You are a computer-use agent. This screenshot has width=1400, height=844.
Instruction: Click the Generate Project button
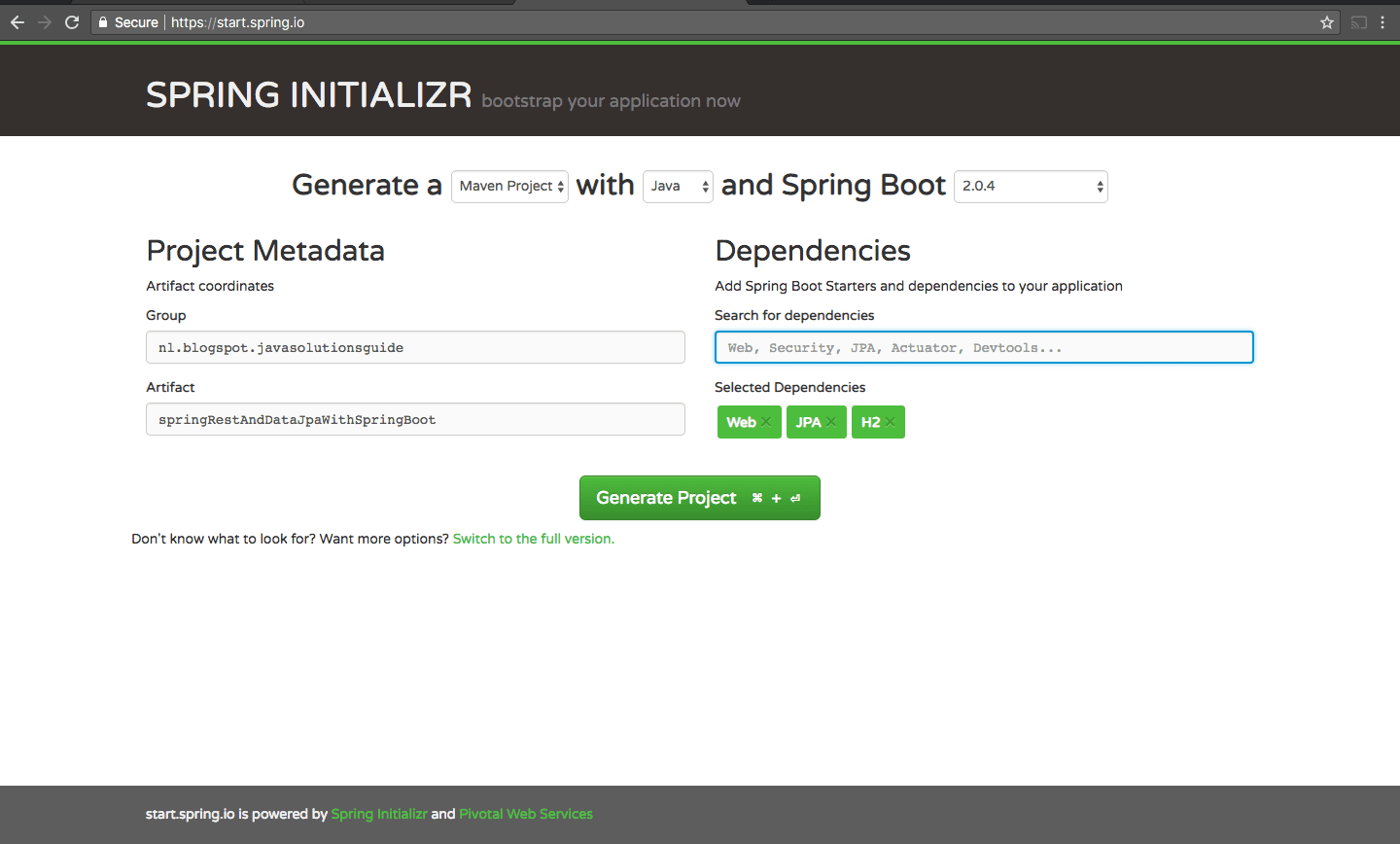700,498
